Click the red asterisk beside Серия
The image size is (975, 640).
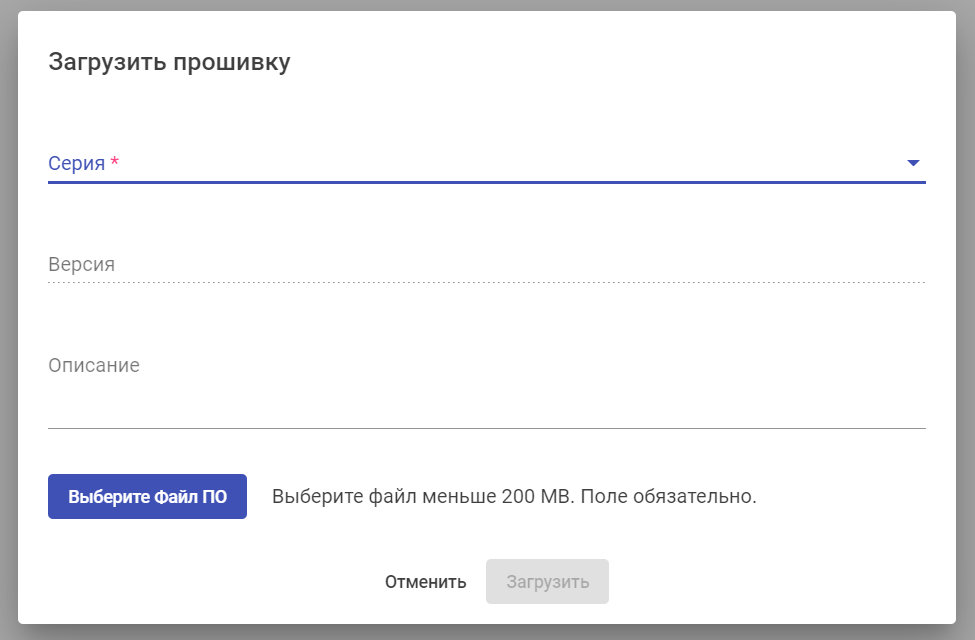[115, 163]
